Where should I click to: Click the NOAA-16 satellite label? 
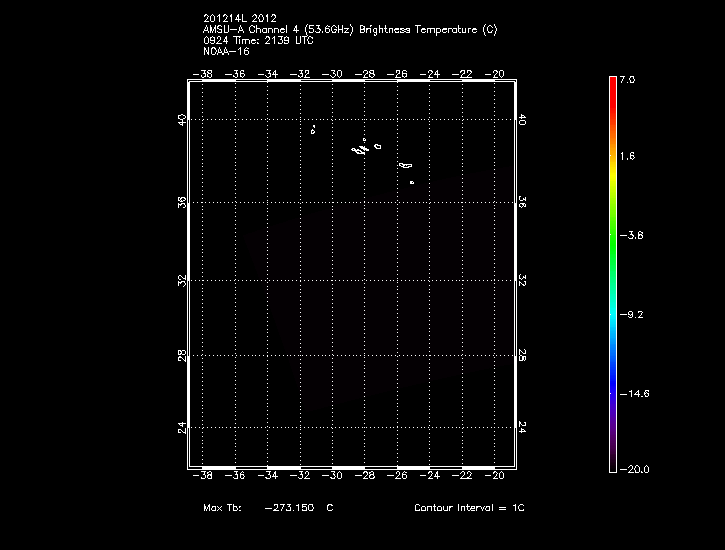click(226, 49)
